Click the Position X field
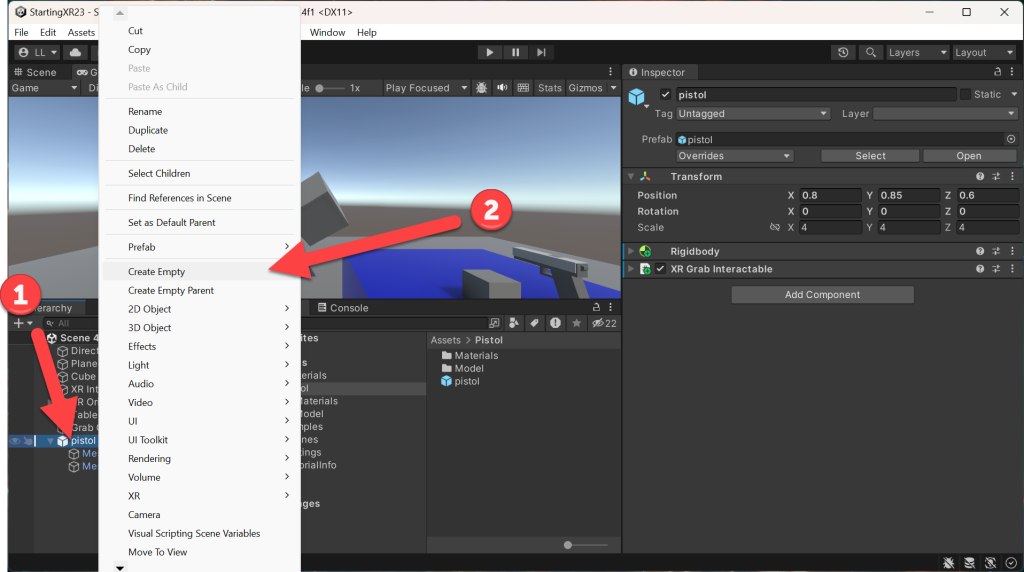The width and height of the screenshot is (1024, 572). pyautogui.click(x=831, y=195)
